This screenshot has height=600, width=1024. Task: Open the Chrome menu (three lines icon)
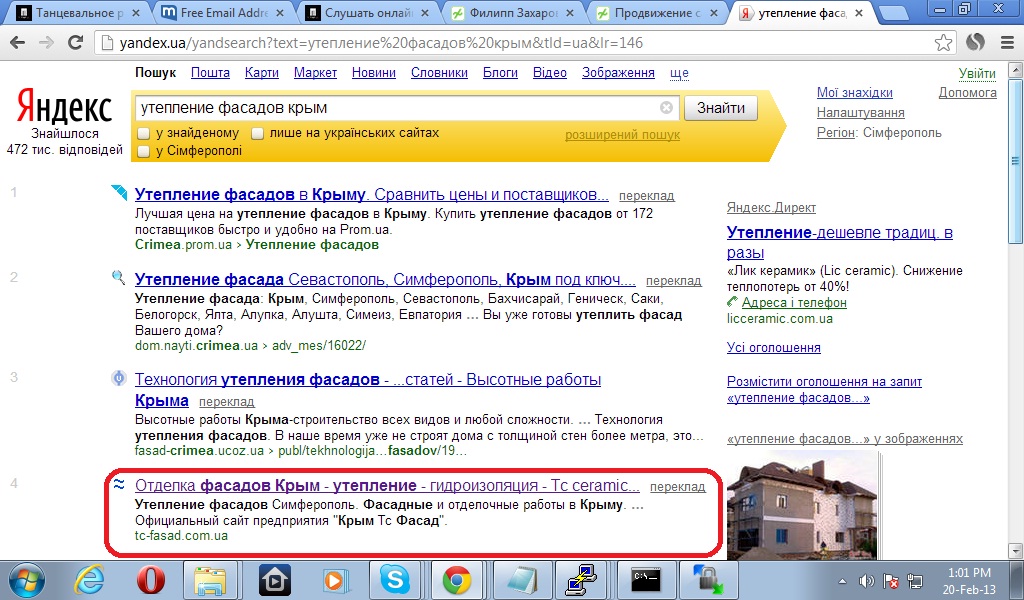pos(1008,43)
